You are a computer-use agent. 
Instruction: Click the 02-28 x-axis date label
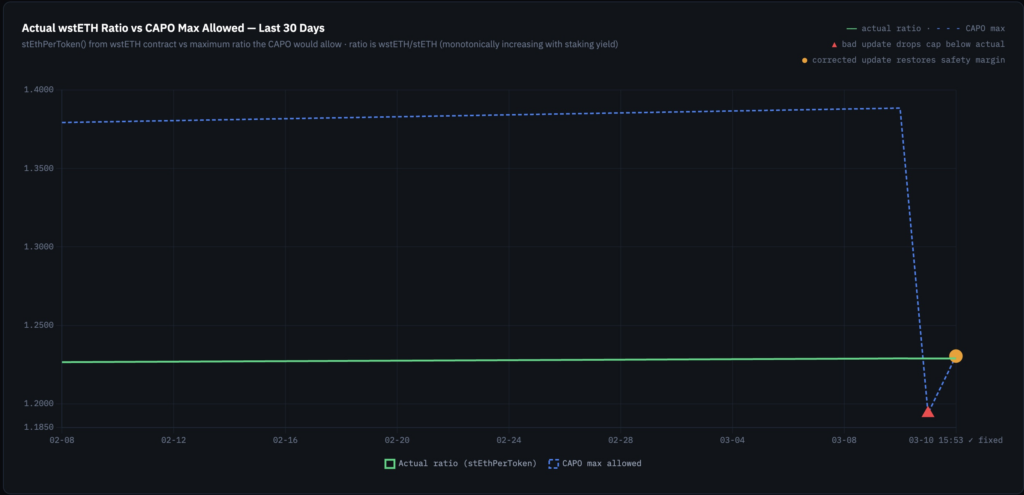pyautogui.click(x=620, y=440)
